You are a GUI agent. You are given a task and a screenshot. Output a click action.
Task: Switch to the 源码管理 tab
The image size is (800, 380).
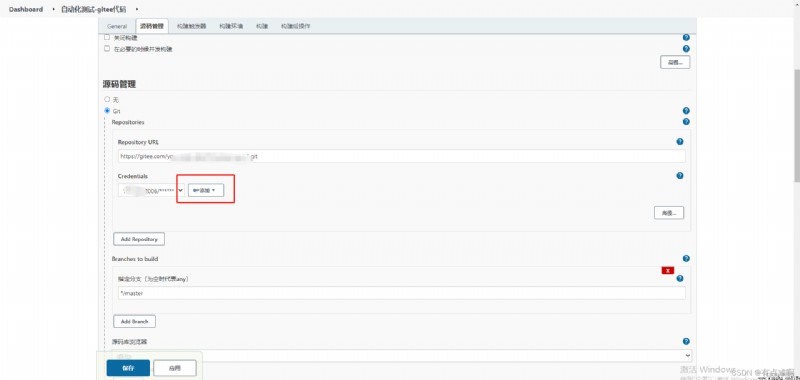point(152,26)
